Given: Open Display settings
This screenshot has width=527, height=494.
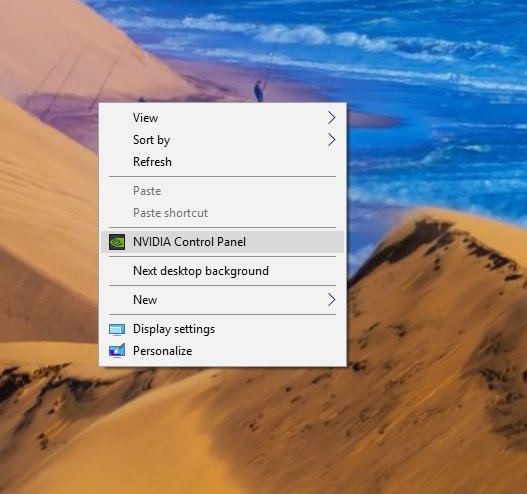Looking at the screenshot, I should (x=222, y=329).
